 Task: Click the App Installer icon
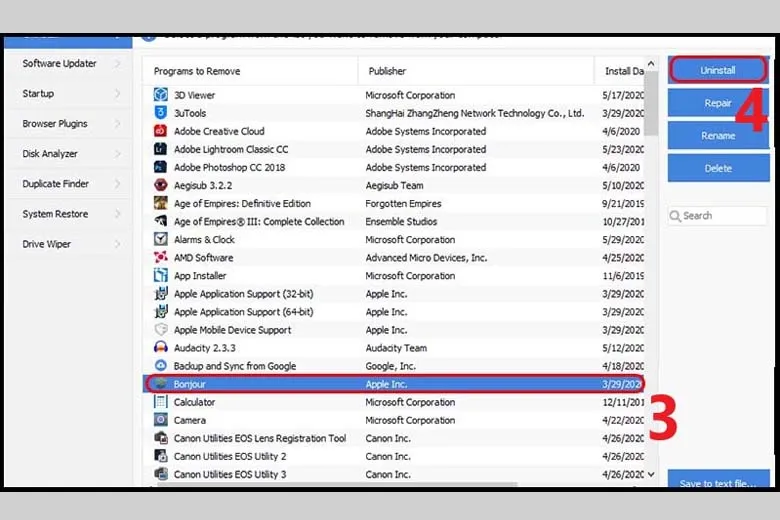point(160,275)
